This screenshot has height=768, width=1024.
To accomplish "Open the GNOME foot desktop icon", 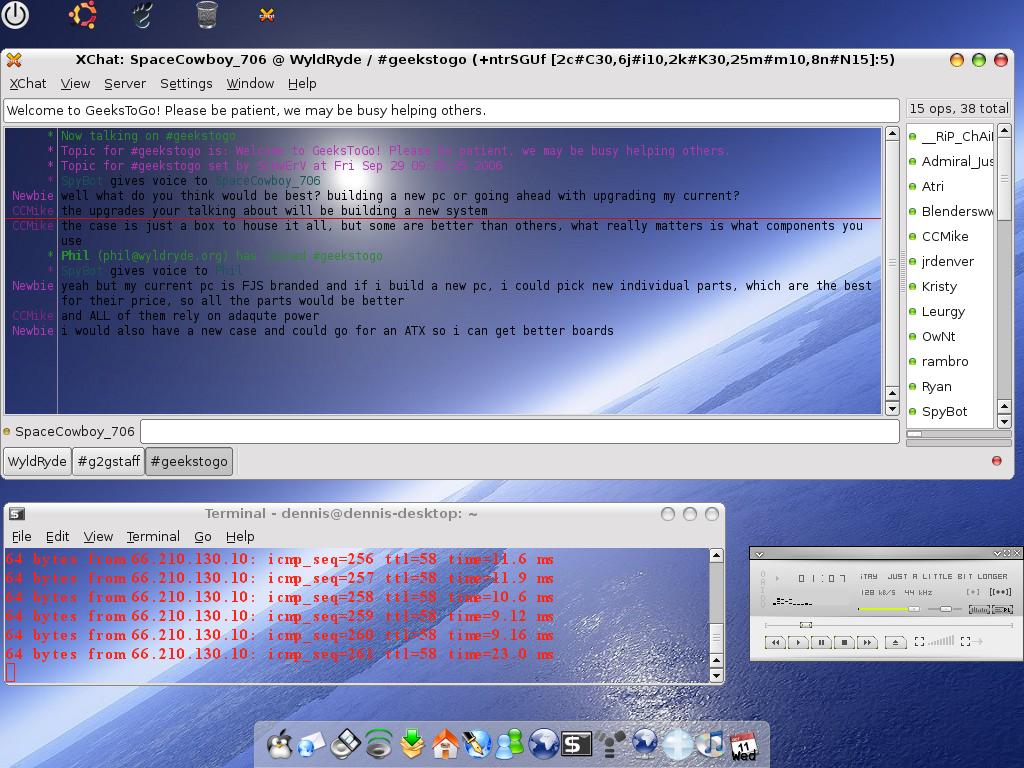I will point(142,15).
